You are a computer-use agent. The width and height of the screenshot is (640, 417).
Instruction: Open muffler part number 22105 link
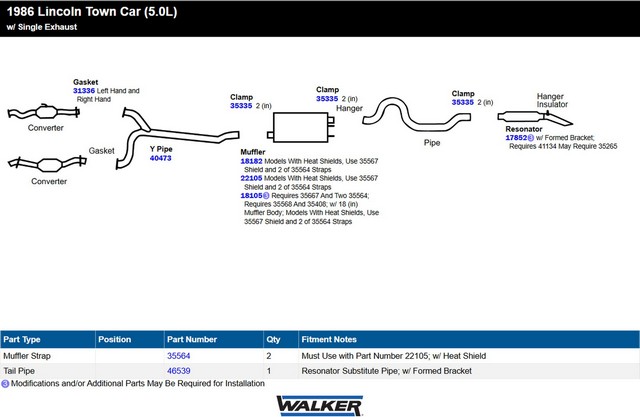click(x=251, y=178)
